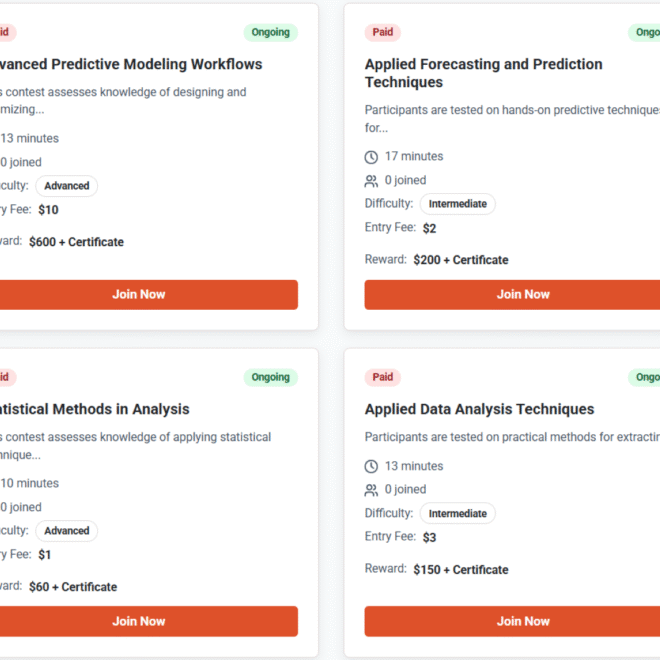
Task: Click the clock icon beside 17 minutes
Action: [371, 157]
